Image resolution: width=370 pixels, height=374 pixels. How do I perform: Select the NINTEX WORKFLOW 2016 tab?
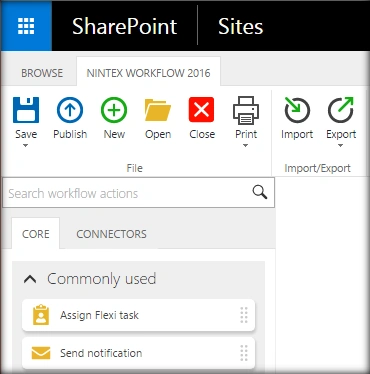[148, 73]
